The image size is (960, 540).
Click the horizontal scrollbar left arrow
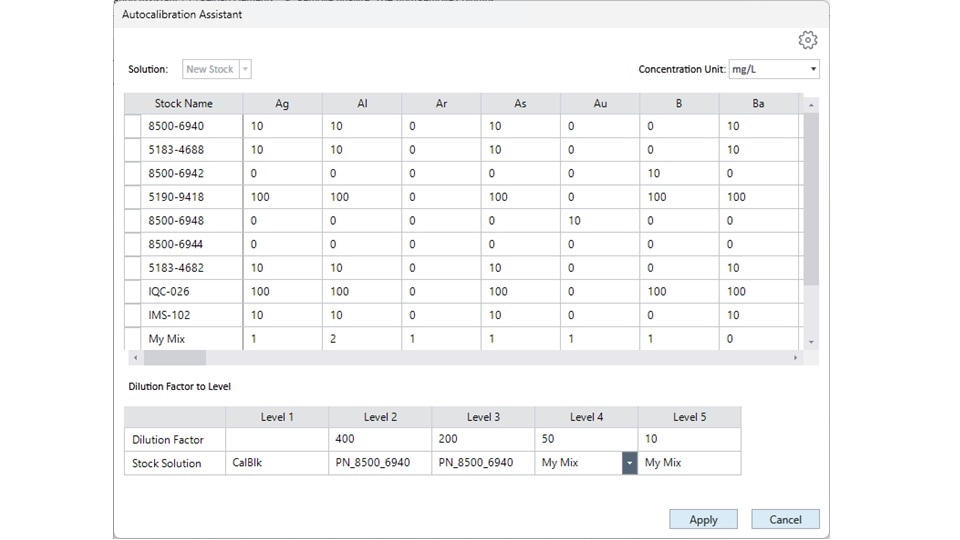click(x=132, y=358)
